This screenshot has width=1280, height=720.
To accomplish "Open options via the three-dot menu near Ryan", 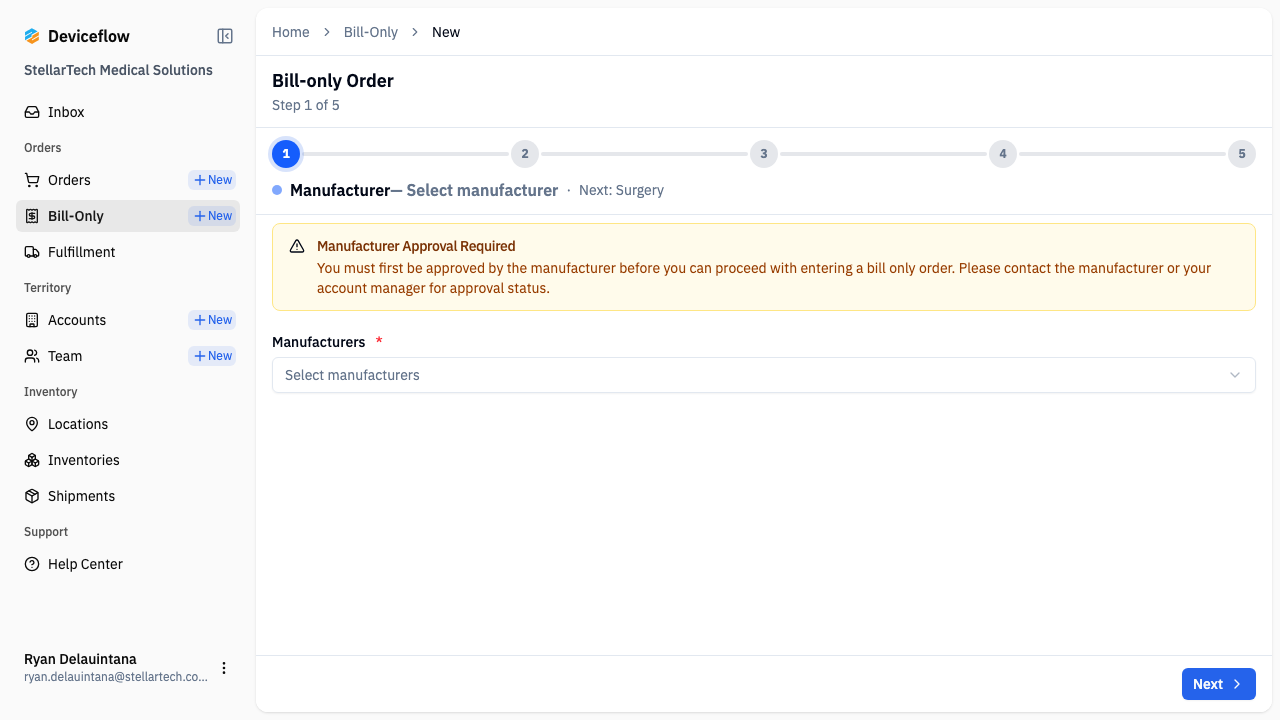I will click(223, 667).
